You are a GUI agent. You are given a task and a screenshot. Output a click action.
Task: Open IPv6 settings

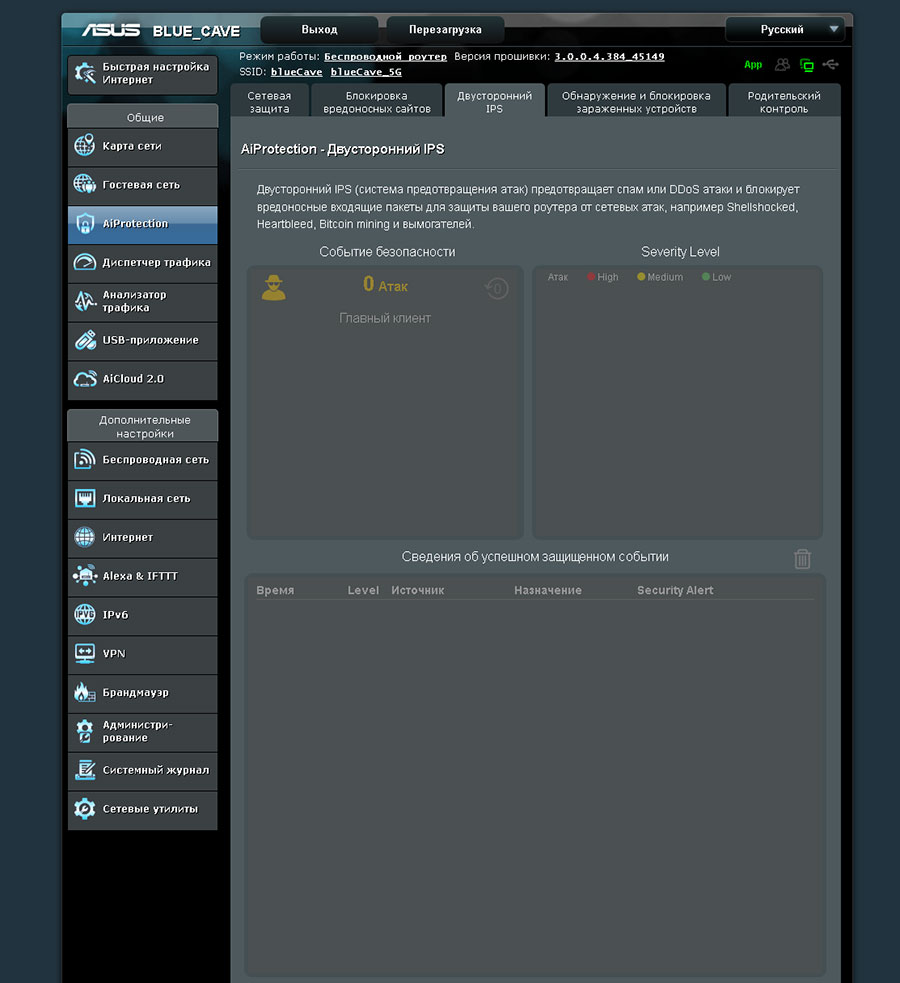(142, 616)
